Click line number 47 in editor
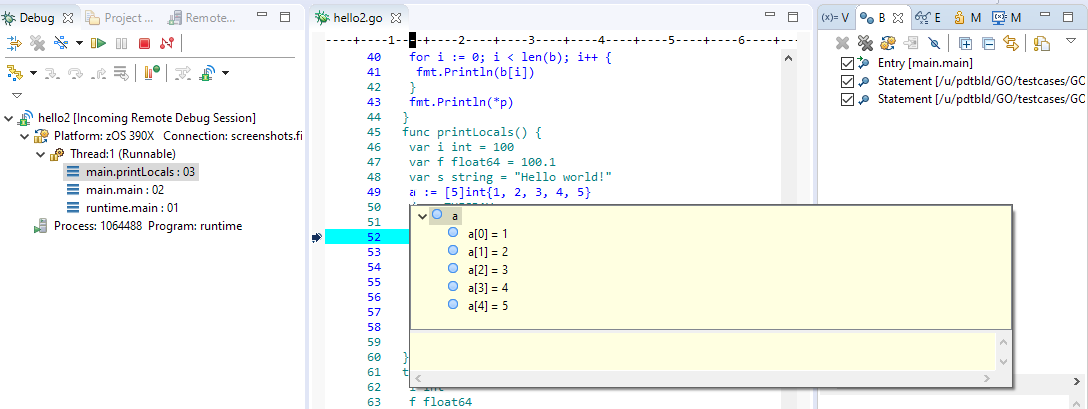Viewport: 1088px width, 409px height. click(x=373, y=162)
